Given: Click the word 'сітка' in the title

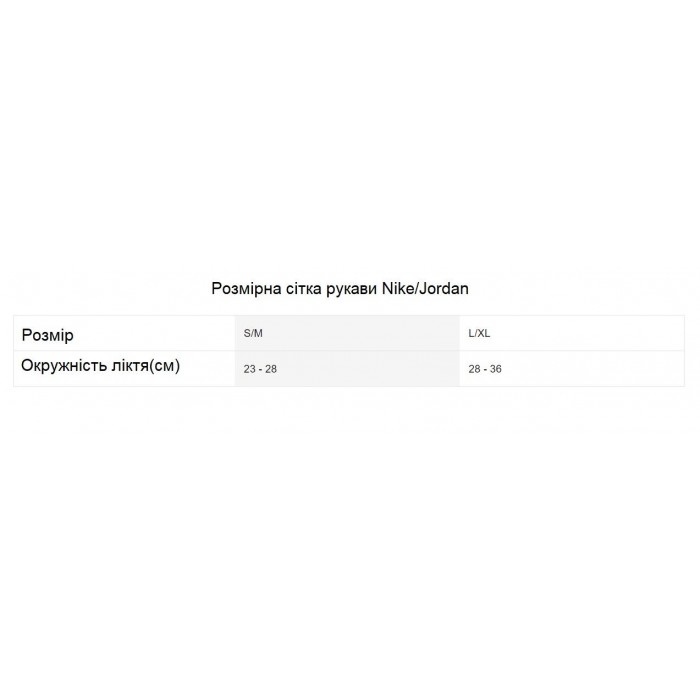Looking at the screenshot, I should pyautogui.click(x=304, y=289).
